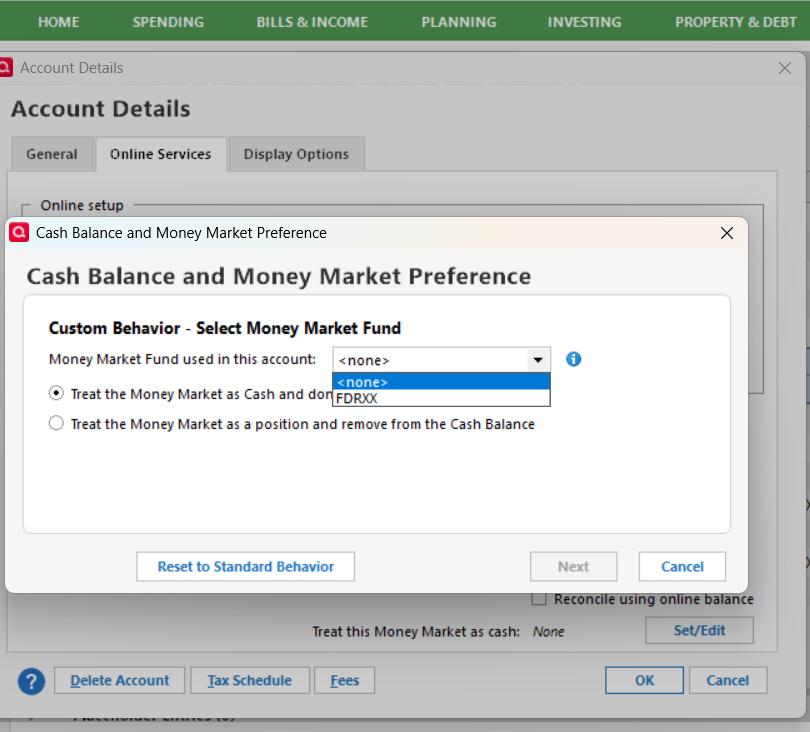Open help with the blue question mark icon
Screen dimensions: 810x732
[x=32, y=681]
